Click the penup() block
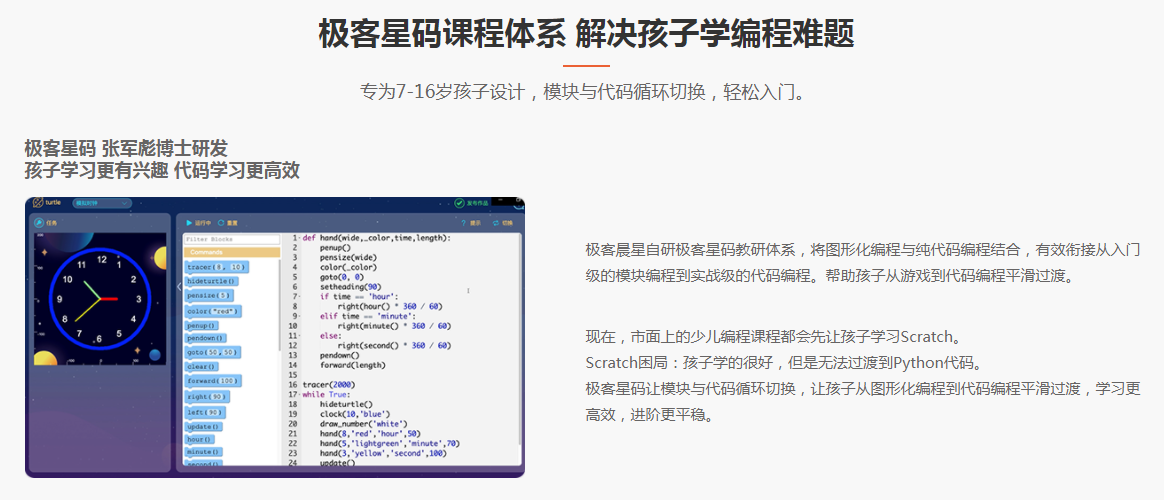Screen dimensions: 1164x500 coord(202,325)
